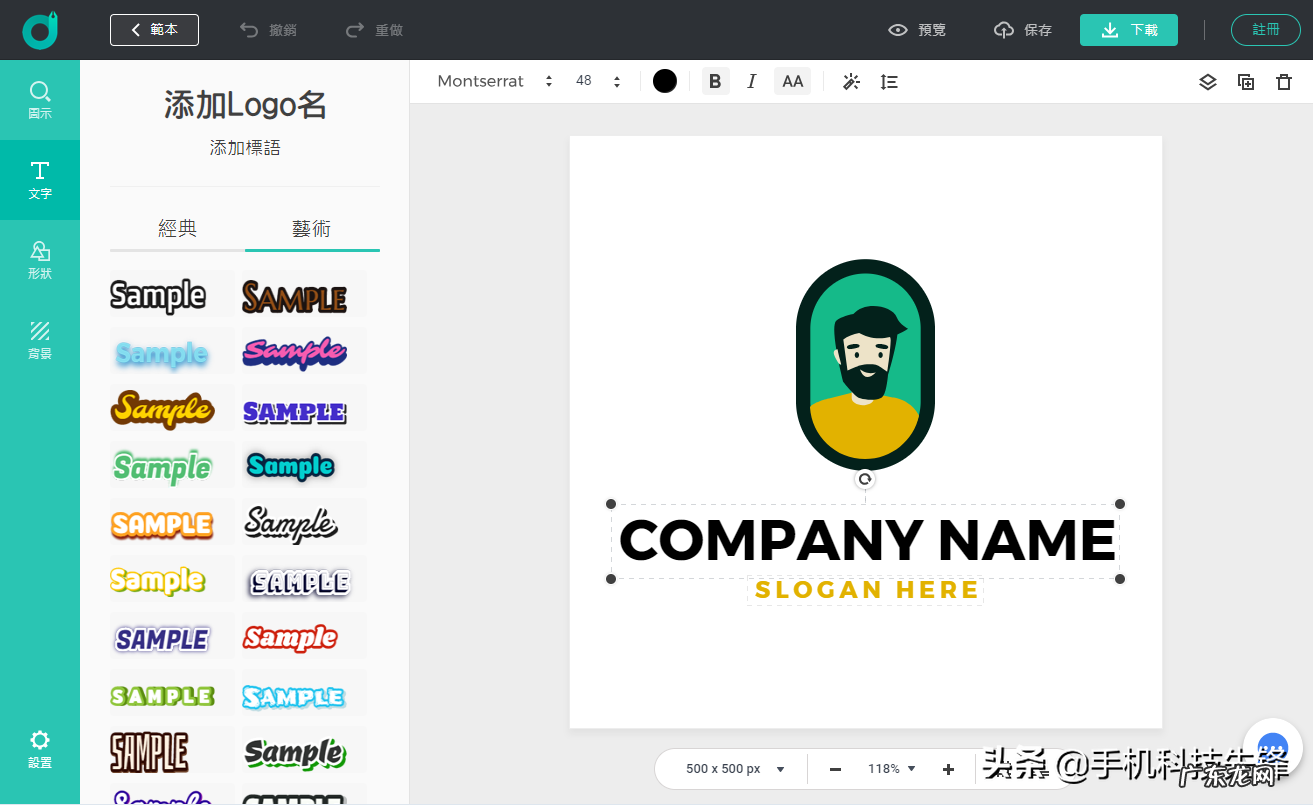Open the Montserrat font dropdown
Image resolution: width=1313 pixels, height=805 pixels.
[495, 82]
